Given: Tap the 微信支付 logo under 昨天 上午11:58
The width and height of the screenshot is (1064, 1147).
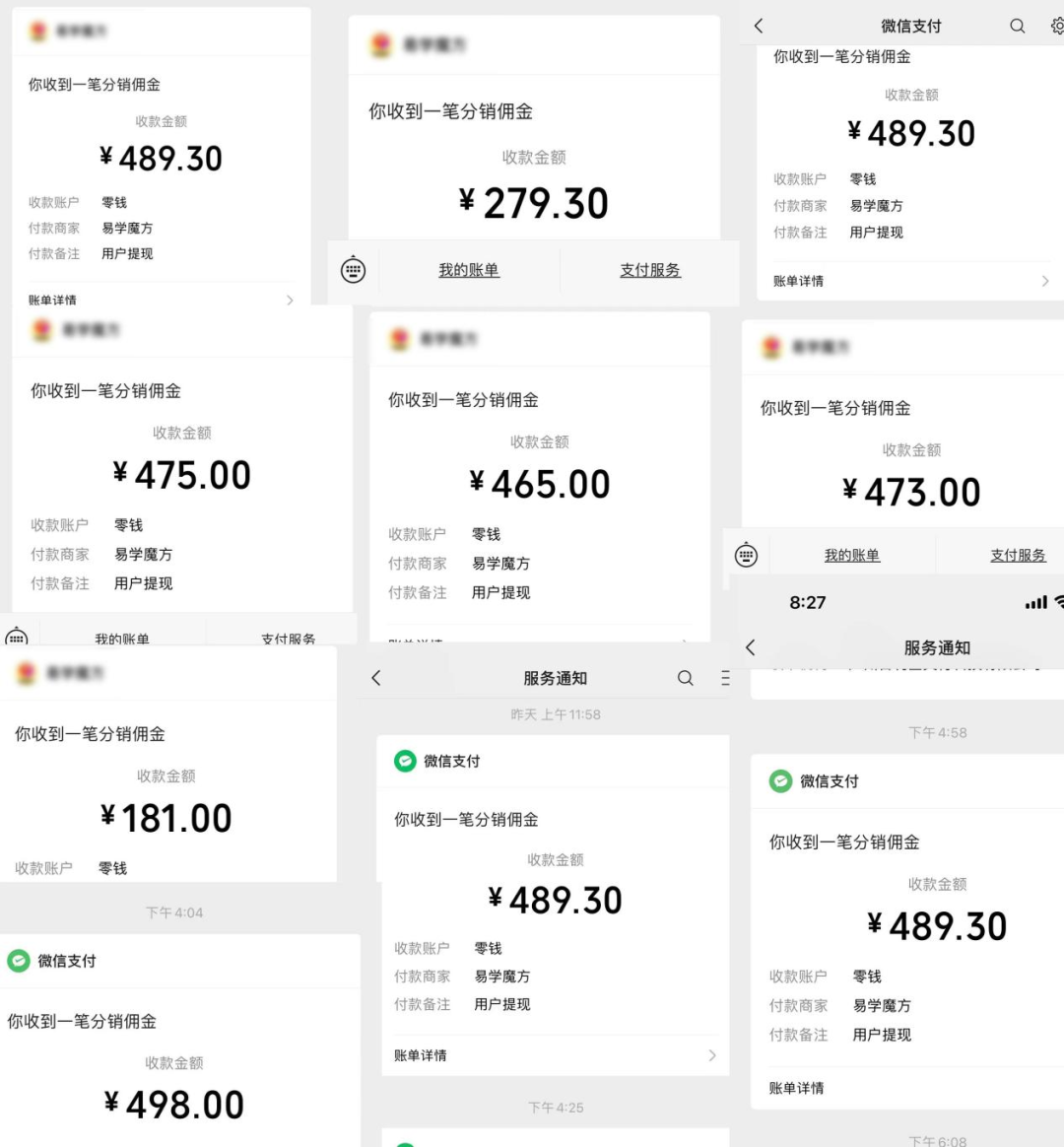Looking at the screenshot, I should coord(405,761).
